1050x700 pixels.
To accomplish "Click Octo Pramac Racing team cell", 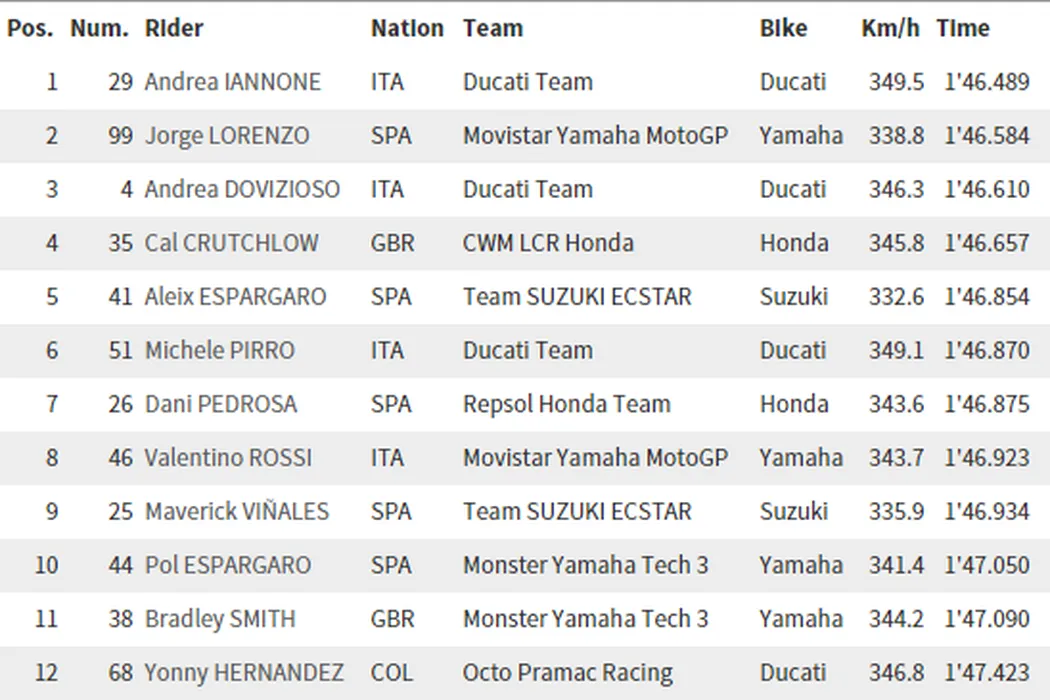I will [567, 673].
